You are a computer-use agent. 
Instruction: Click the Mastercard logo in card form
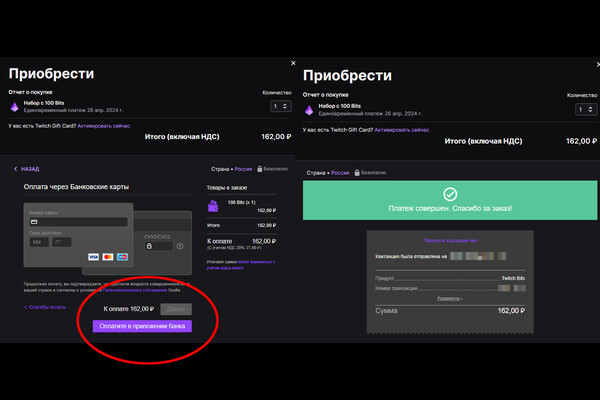pyautogui.click(x=108, y=257)
